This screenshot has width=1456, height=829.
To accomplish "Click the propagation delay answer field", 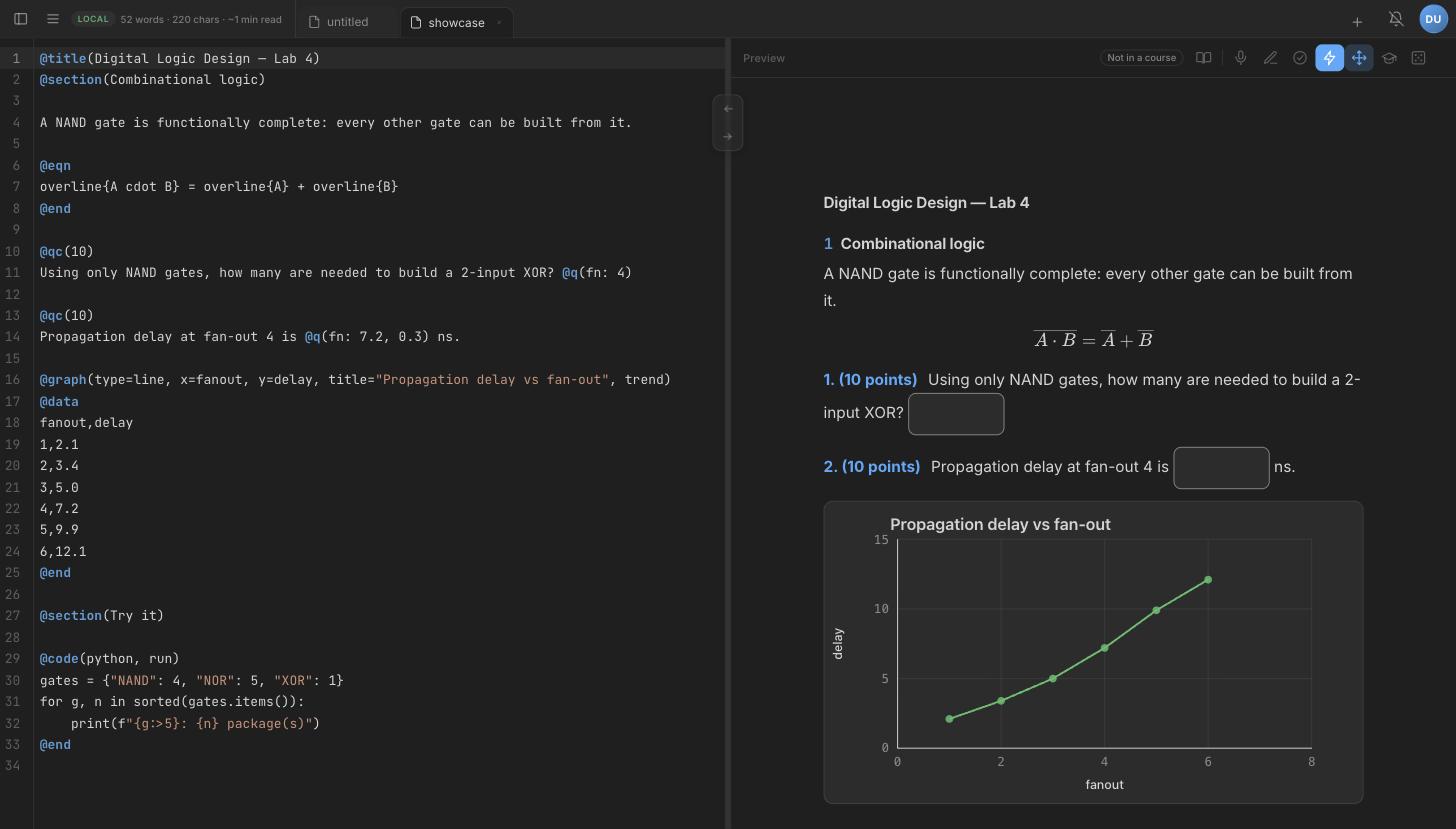I will (1221, 468).
